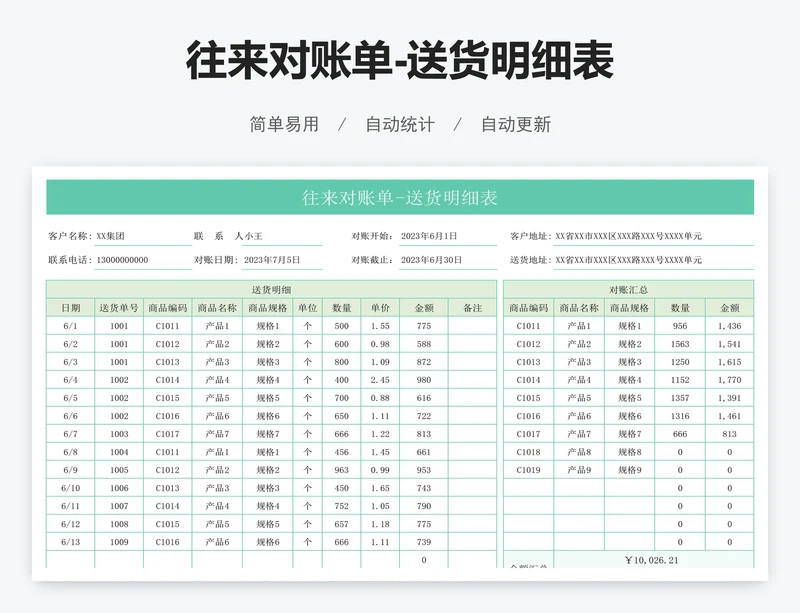Select summary quantity 1563 cell
This screenshot has height=613, width=800.
point(680,344)
